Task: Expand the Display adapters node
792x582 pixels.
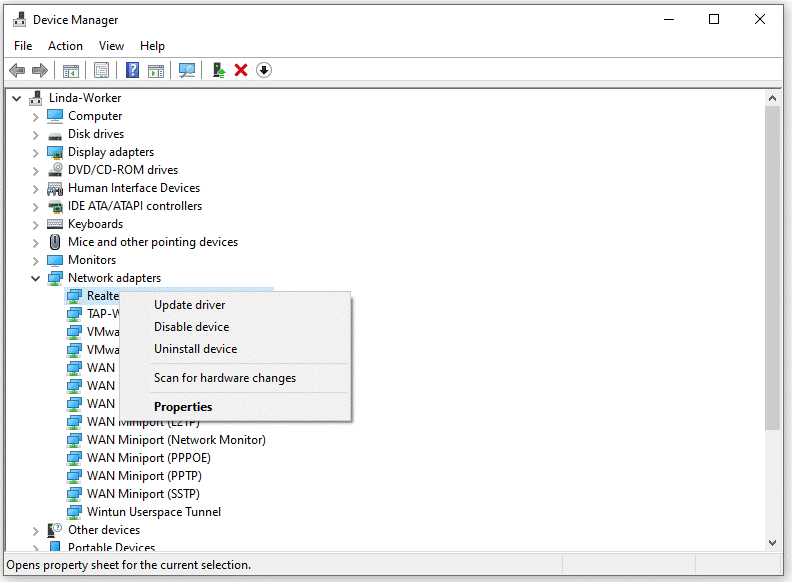Action: point(36,152)
